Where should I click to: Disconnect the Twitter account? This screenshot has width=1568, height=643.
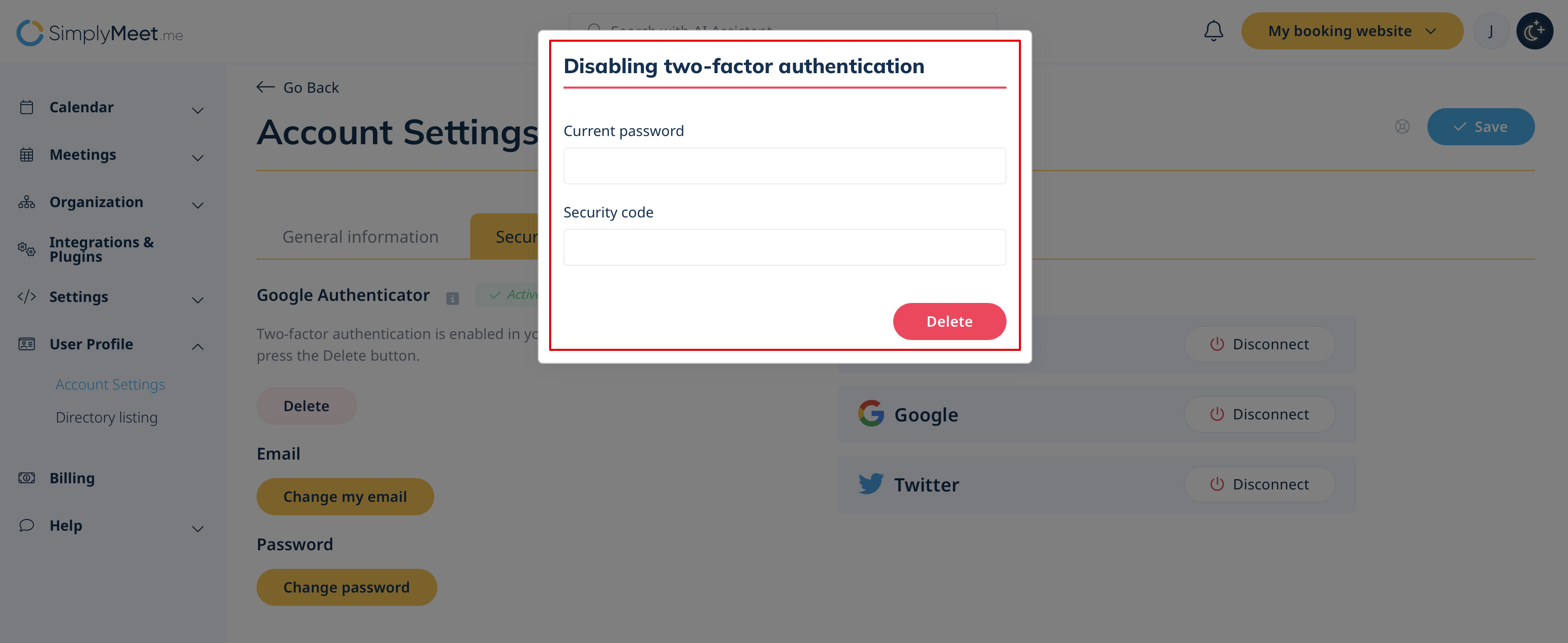click(x=1259, y=484)
